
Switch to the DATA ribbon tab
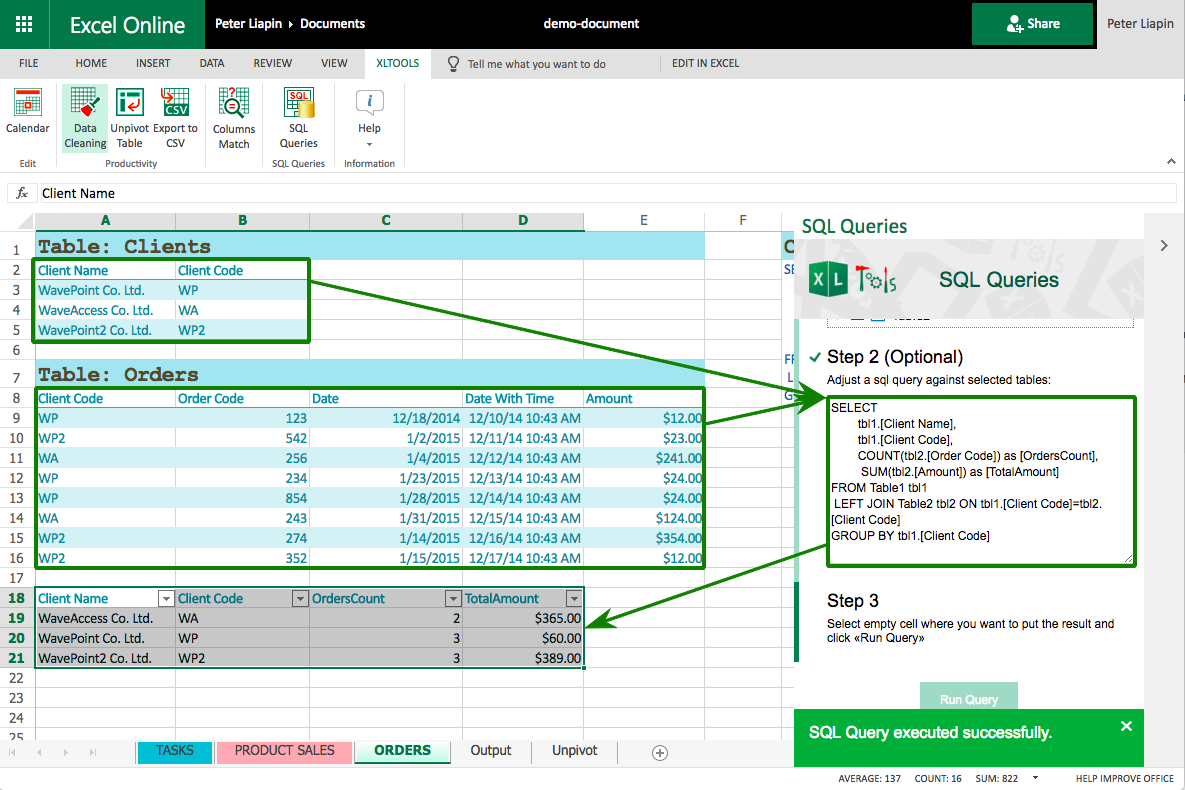click(212, 64)
